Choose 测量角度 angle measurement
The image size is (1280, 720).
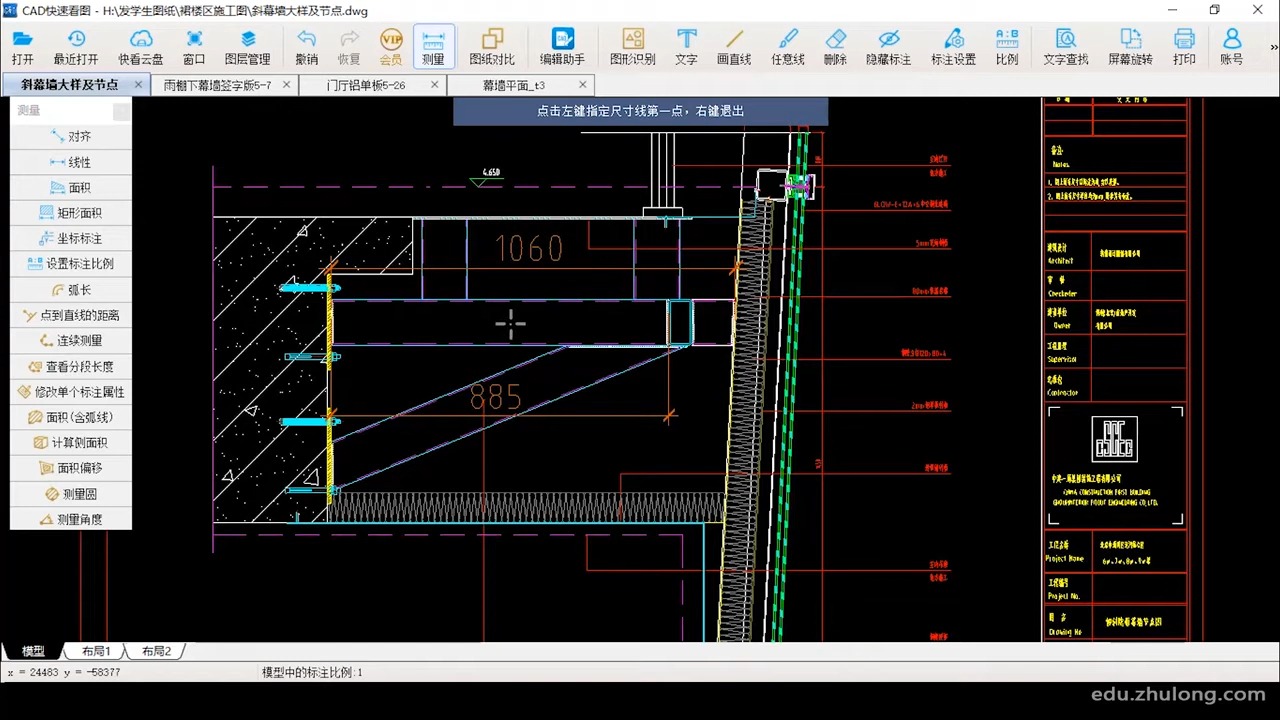[x=71, y=519]
